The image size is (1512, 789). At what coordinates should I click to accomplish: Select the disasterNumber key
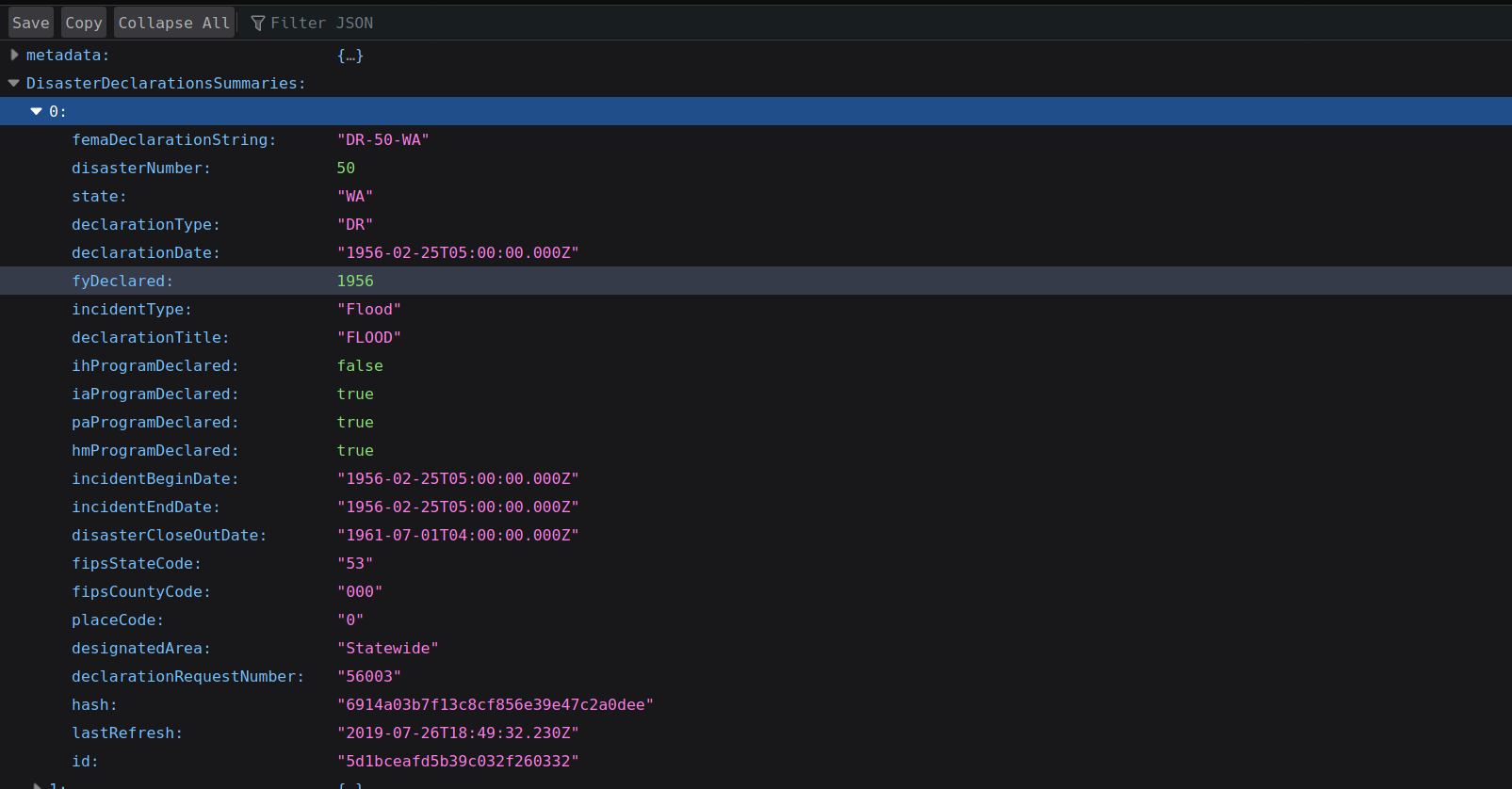pyautogui.click(x=141, y=168)
